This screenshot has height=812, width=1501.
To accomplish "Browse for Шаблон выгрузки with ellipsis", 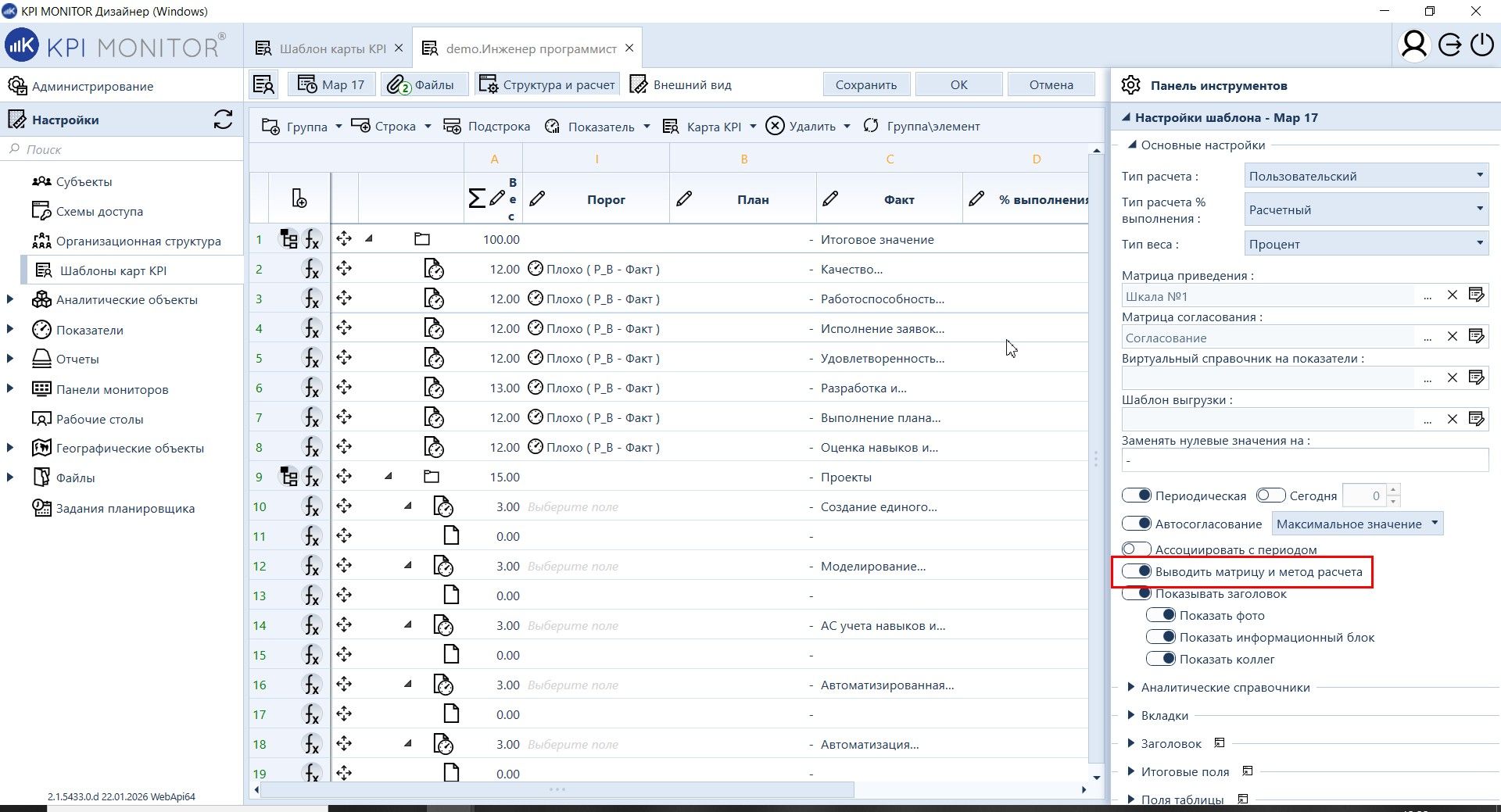I will click(x=1428, y=420).
